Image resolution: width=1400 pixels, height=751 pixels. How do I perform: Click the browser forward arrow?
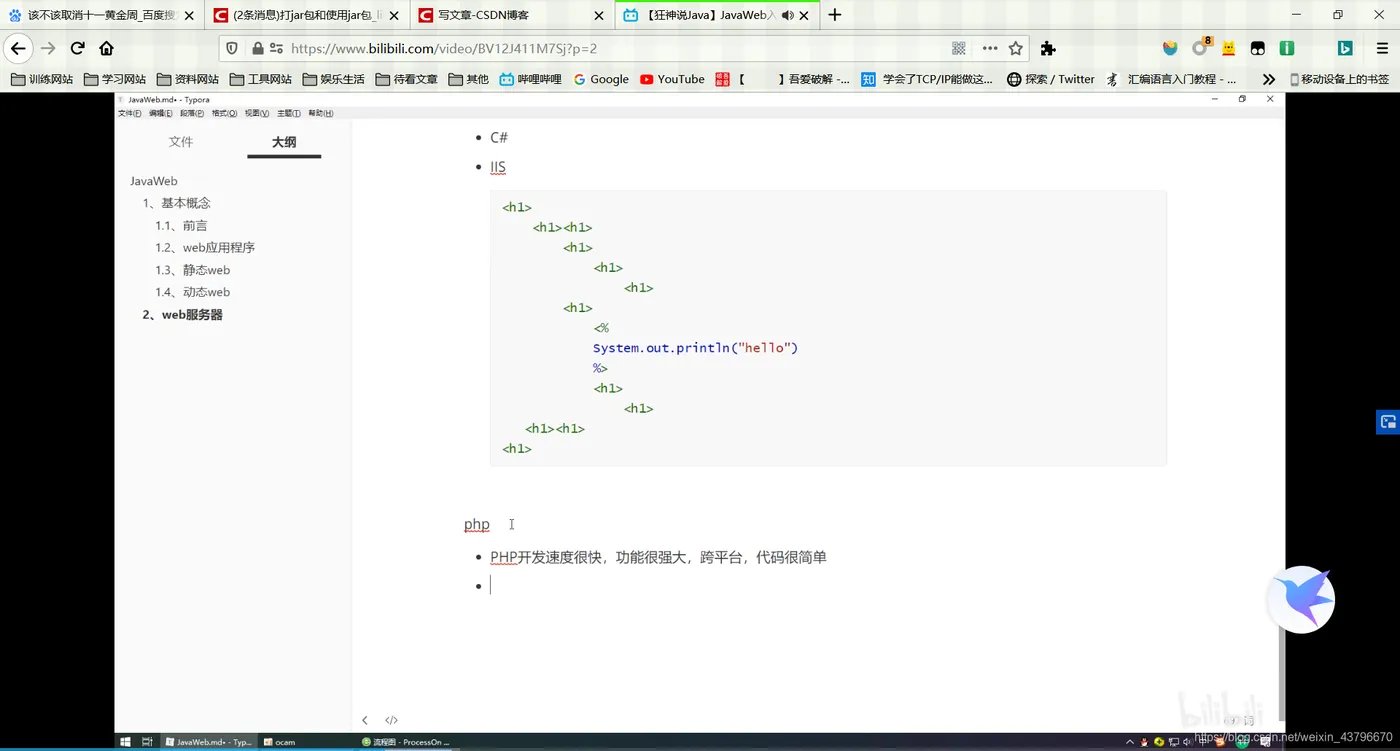click(x=48, y=48)
